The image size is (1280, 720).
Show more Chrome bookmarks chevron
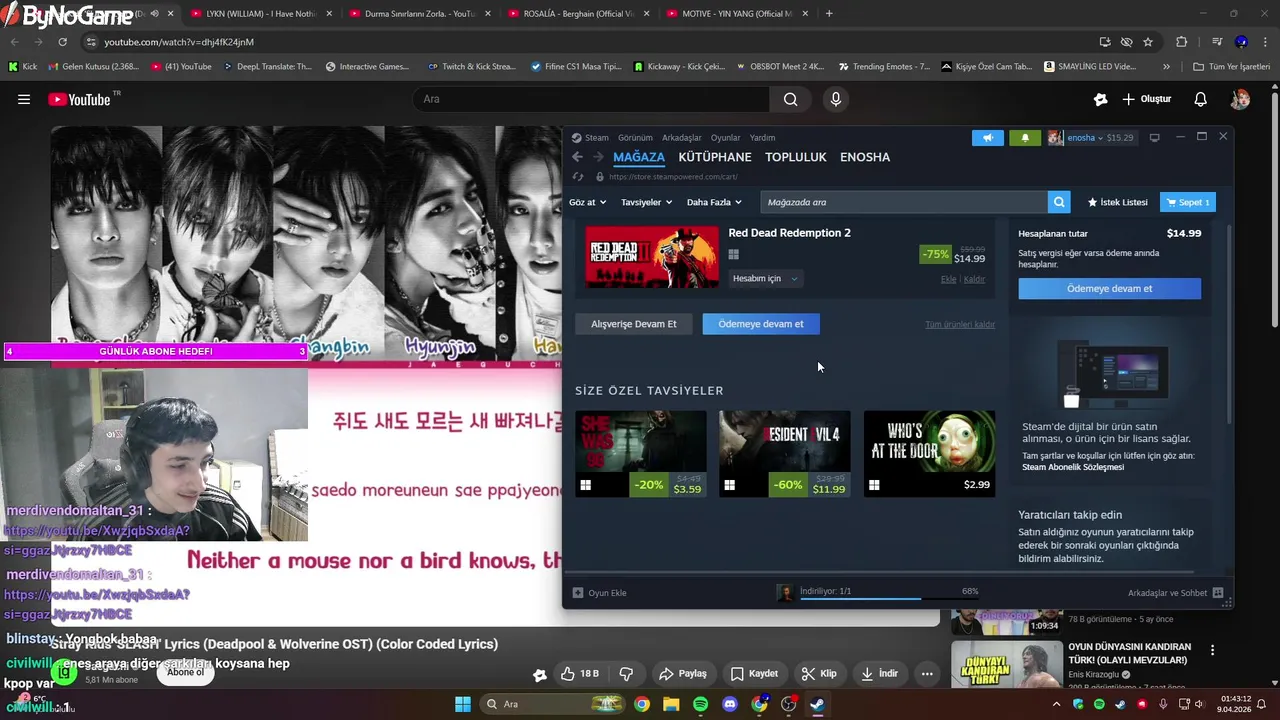click(1166, 67)
